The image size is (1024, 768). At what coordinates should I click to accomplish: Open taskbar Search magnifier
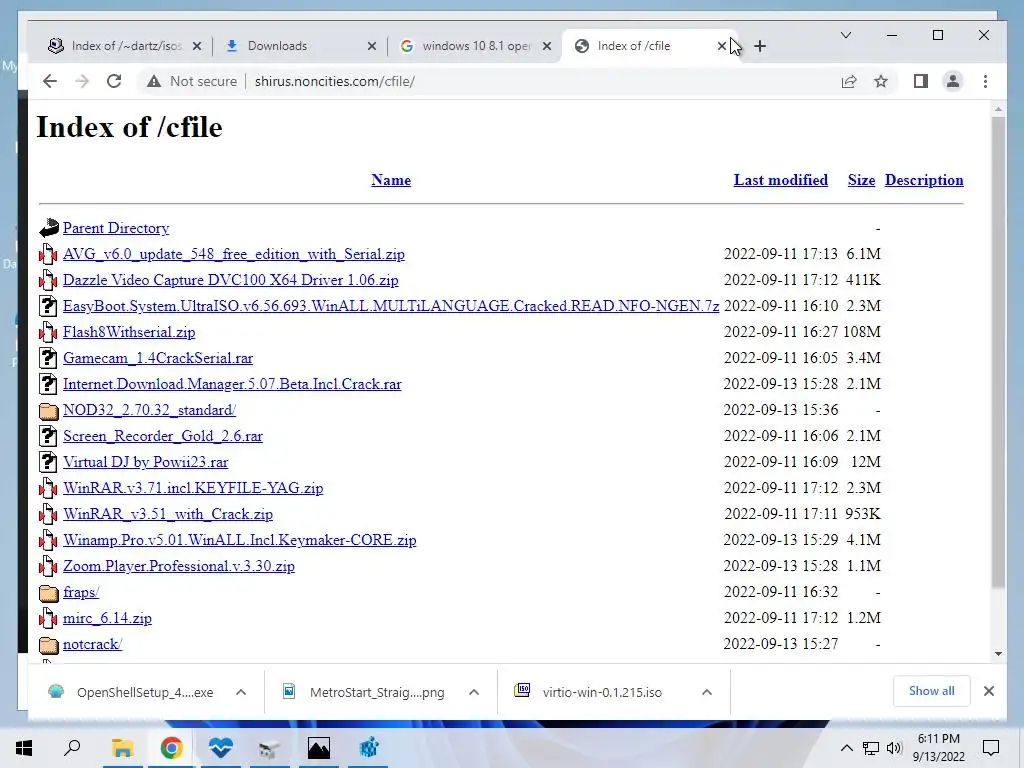[72, 748]
